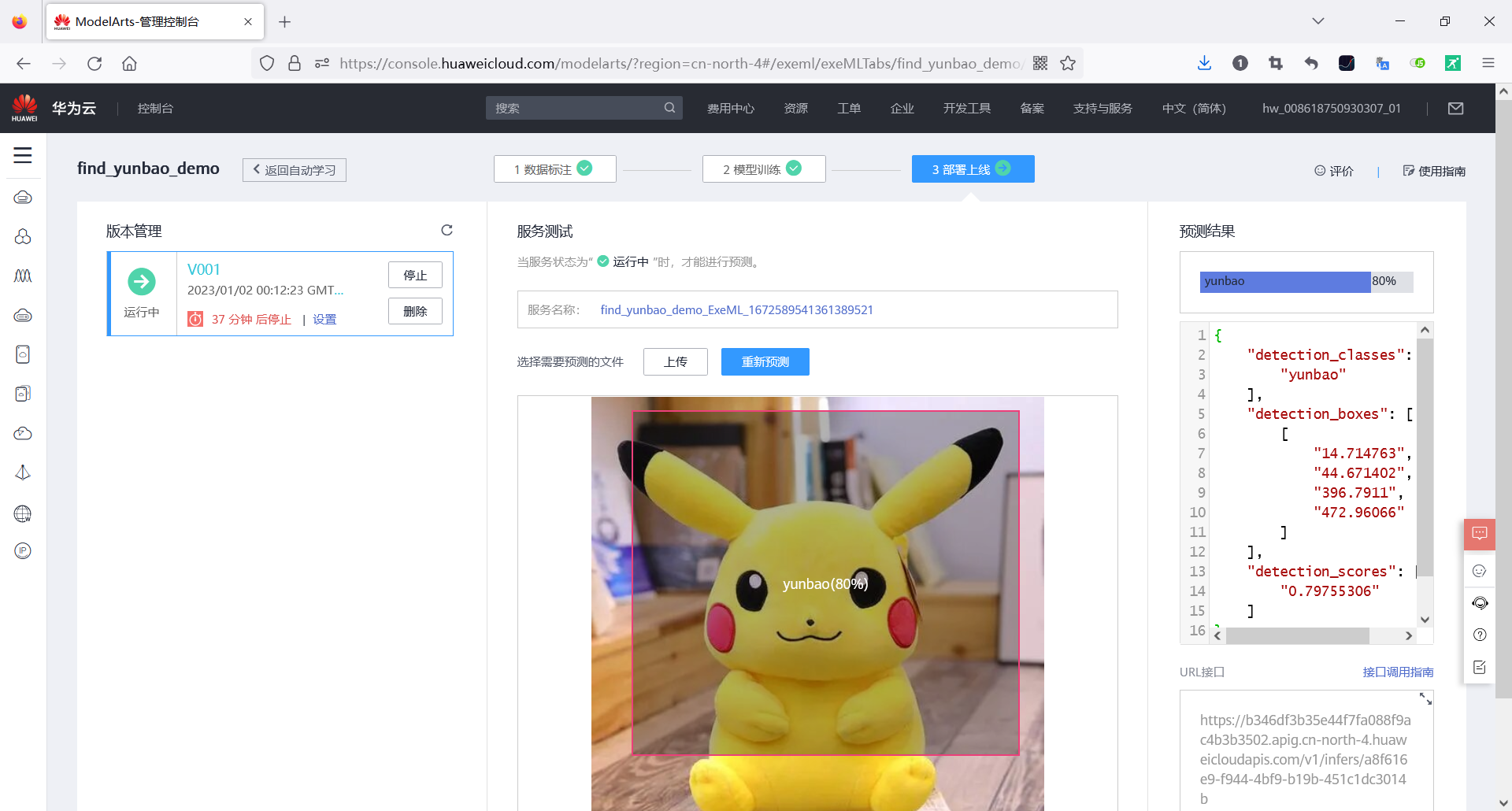Open the red feedback chat bubble icon
The width and height of the screenshot is (1512, 811).
(1480, 534)
